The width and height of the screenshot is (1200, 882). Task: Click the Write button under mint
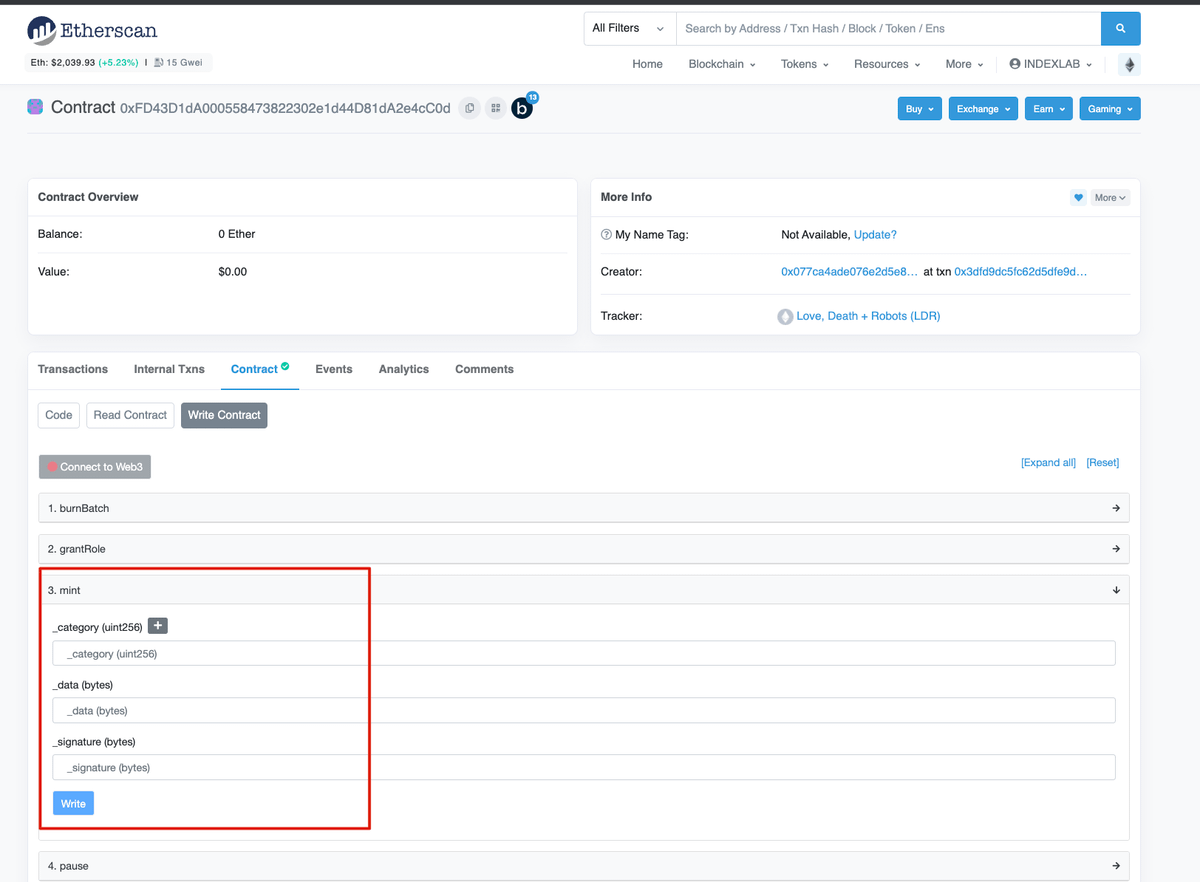coord(73,804)
